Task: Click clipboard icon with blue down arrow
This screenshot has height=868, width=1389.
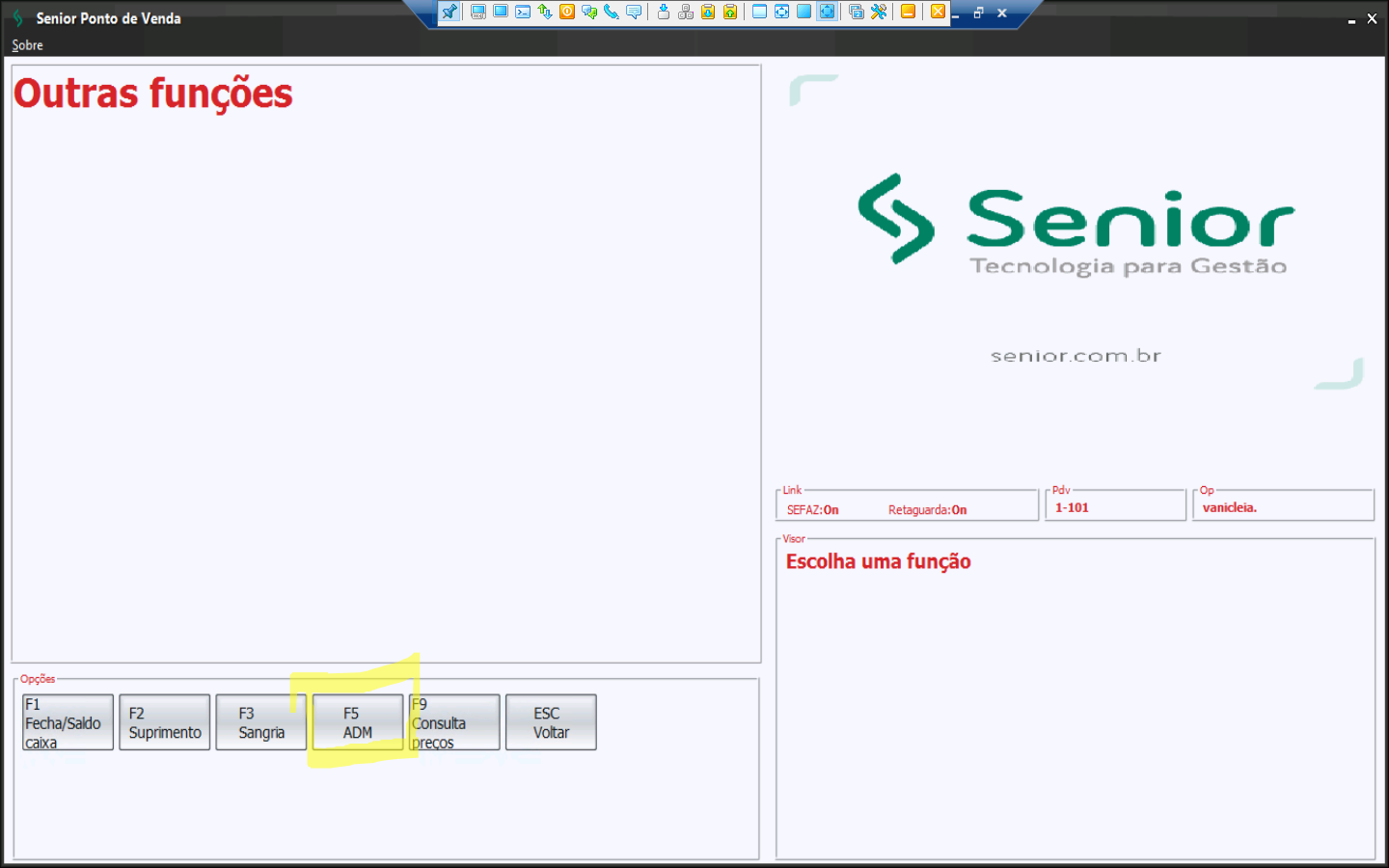Action: (708, 13)
